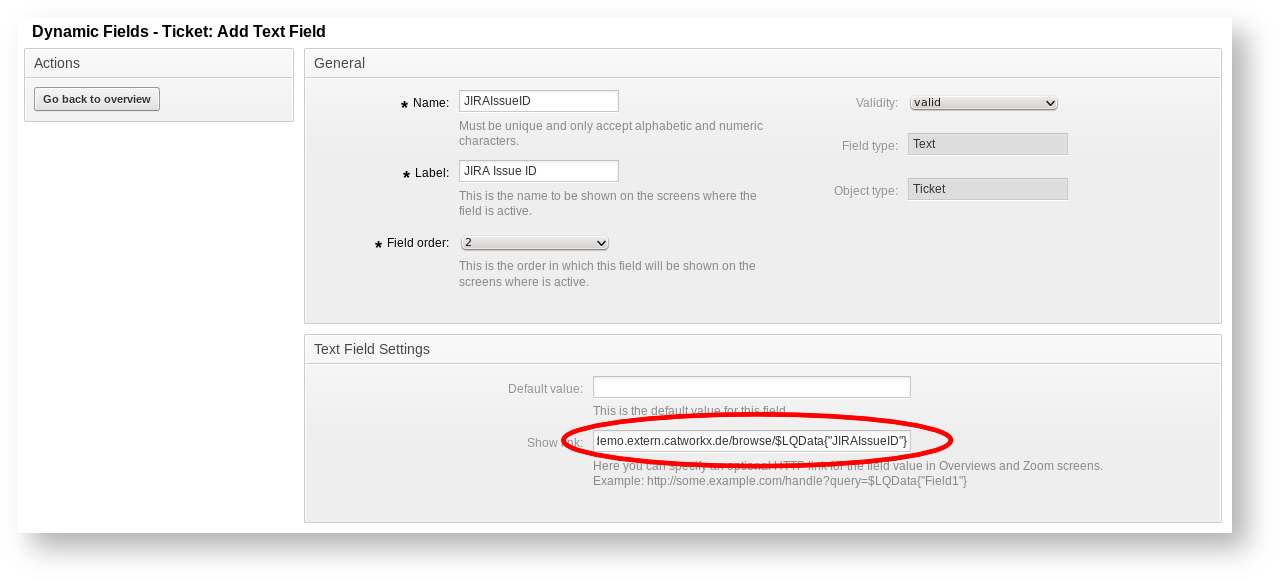Image resolution: width=1280 pixels, height=581 pixels.
Task: Click the read-only Field type box showing Text
Action: [987, 143]
